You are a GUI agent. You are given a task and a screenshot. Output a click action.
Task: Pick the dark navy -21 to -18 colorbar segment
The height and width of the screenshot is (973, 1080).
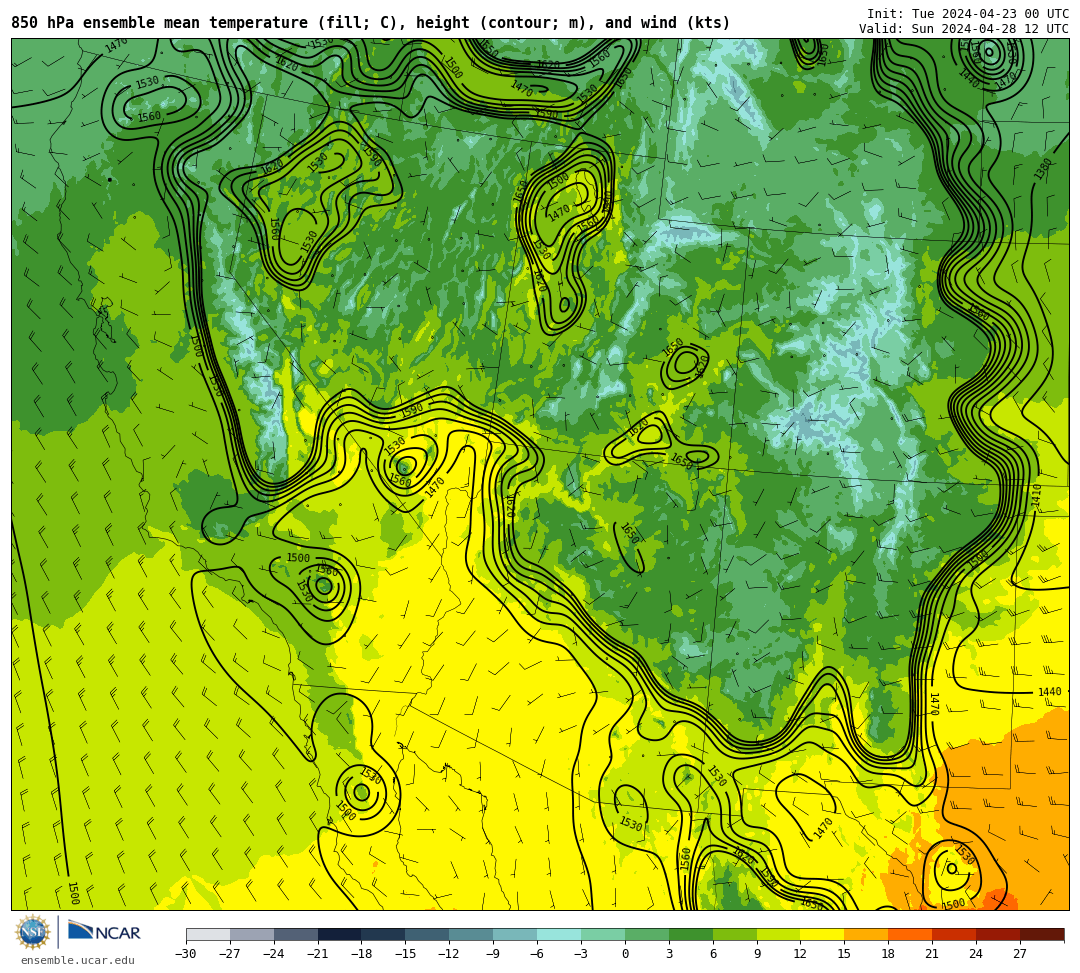[340, 934]
